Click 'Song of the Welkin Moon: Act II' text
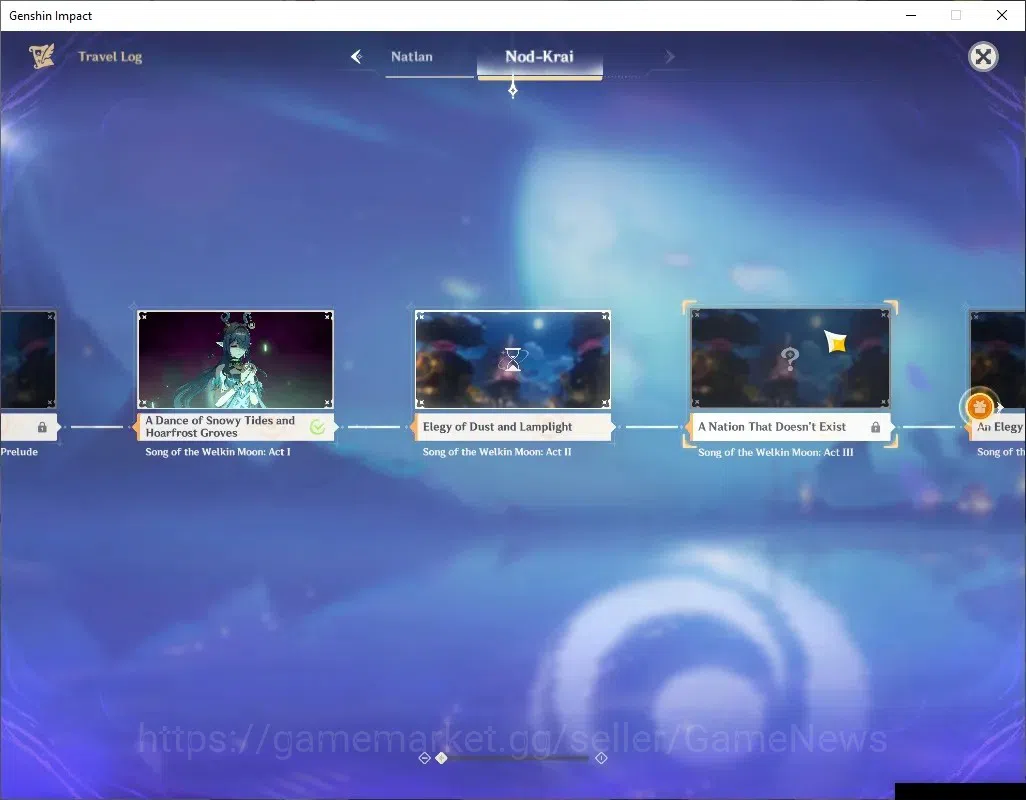This screenshot has height=800, width=1026. pos(497,452)
